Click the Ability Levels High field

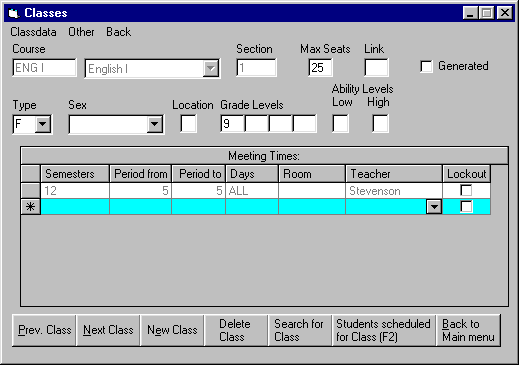pyautogui.click(x=380, y=124)
